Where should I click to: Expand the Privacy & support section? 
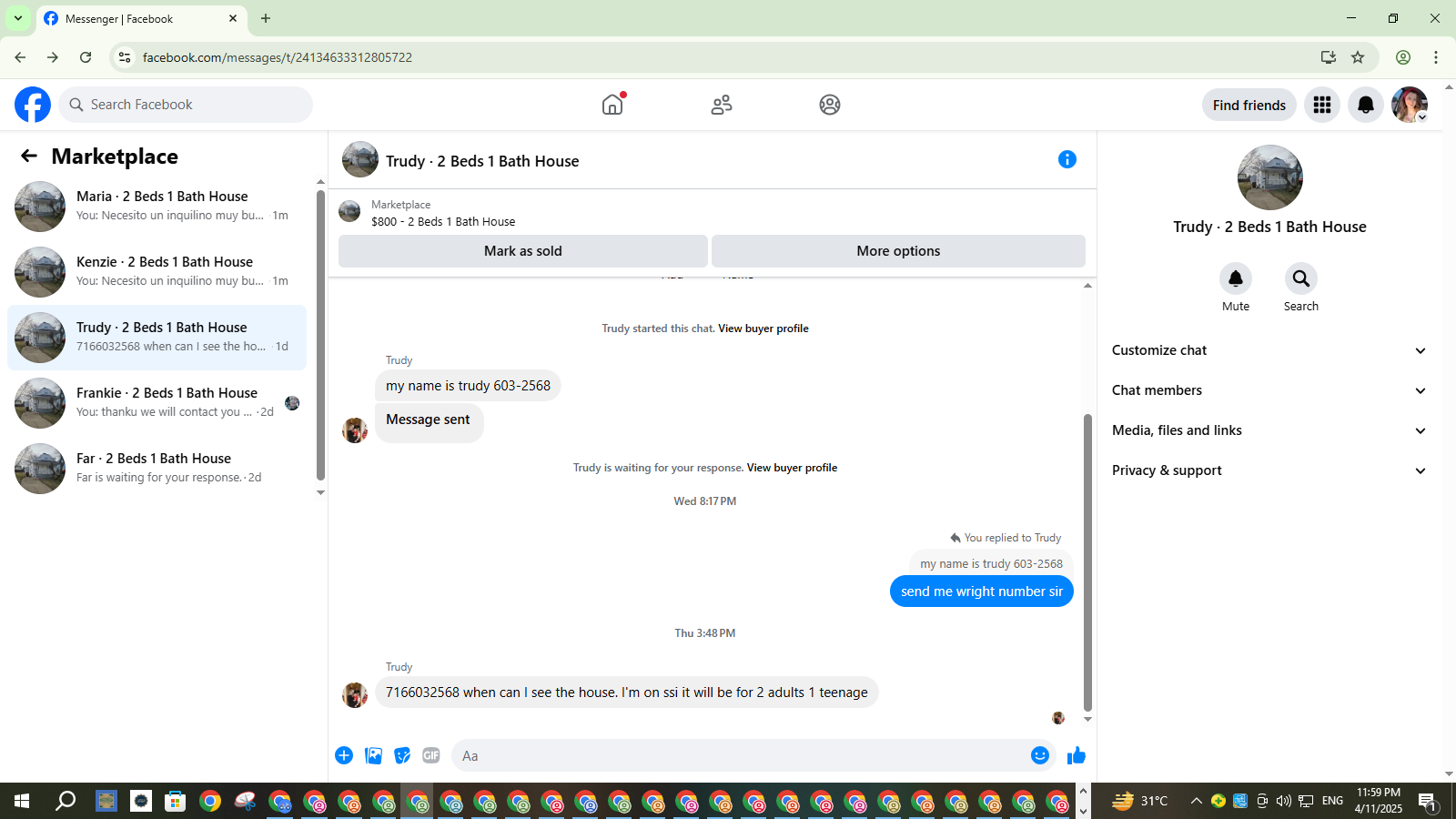click(x=1269, y=470)
